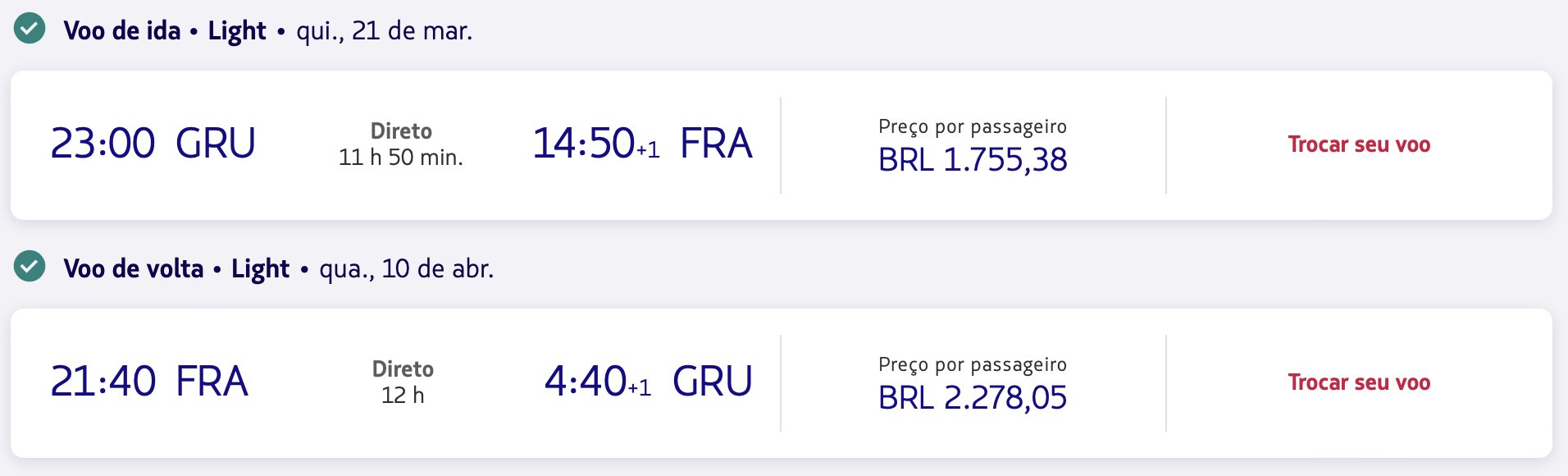Click the BRL 2.278,05 price

pyautogui.click(x=973, y=397)
